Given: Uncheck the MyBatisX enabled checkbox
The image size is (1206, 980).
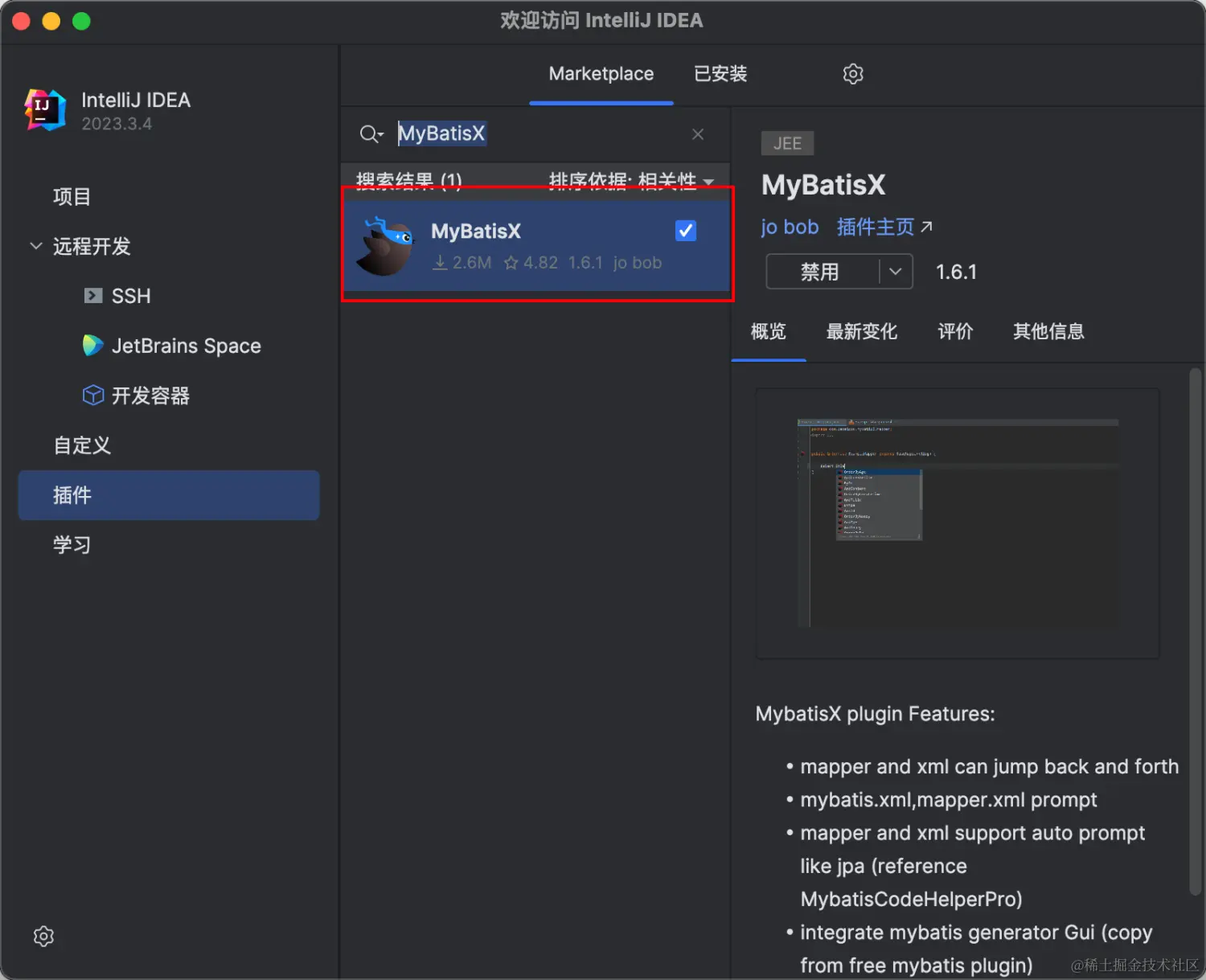Looking at the screenshot, I should (686, 231).
